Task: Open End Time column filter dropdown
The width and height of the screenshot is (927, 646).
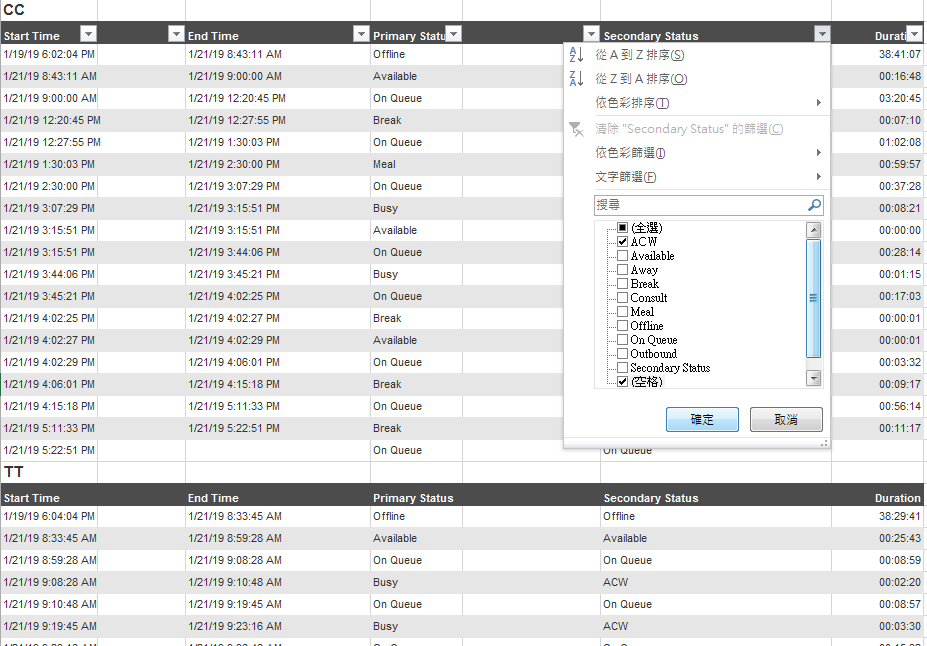Action: (361, 34)
